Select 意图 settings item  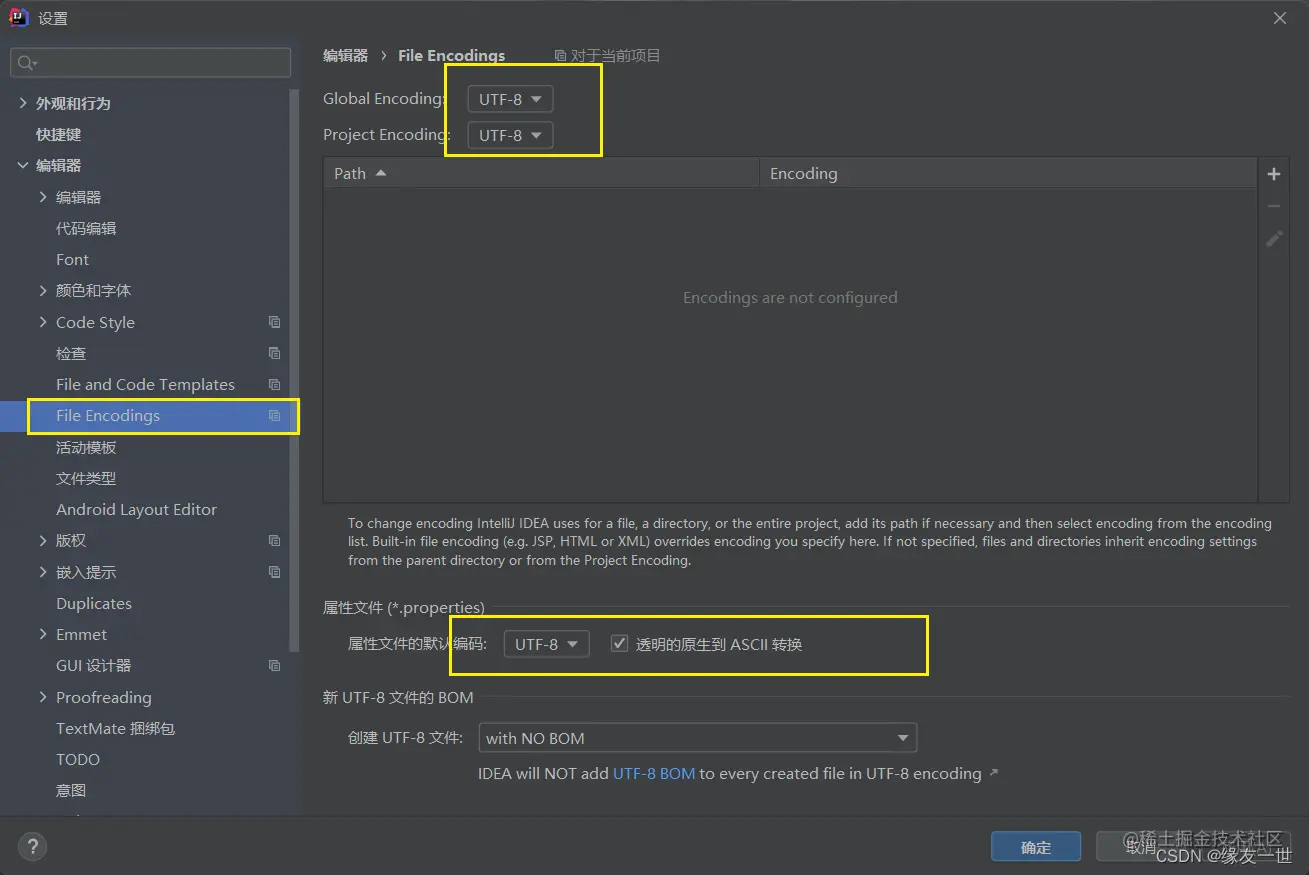[71, 790]
